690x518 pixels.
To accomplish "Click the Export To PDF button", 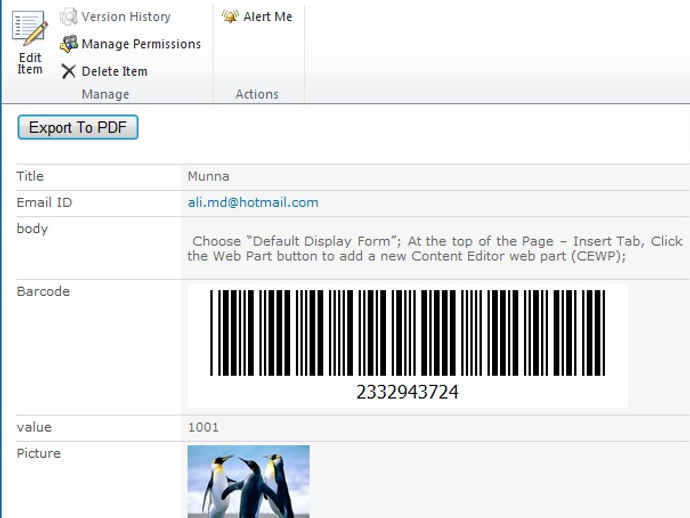I will click(x=78, y=127).
